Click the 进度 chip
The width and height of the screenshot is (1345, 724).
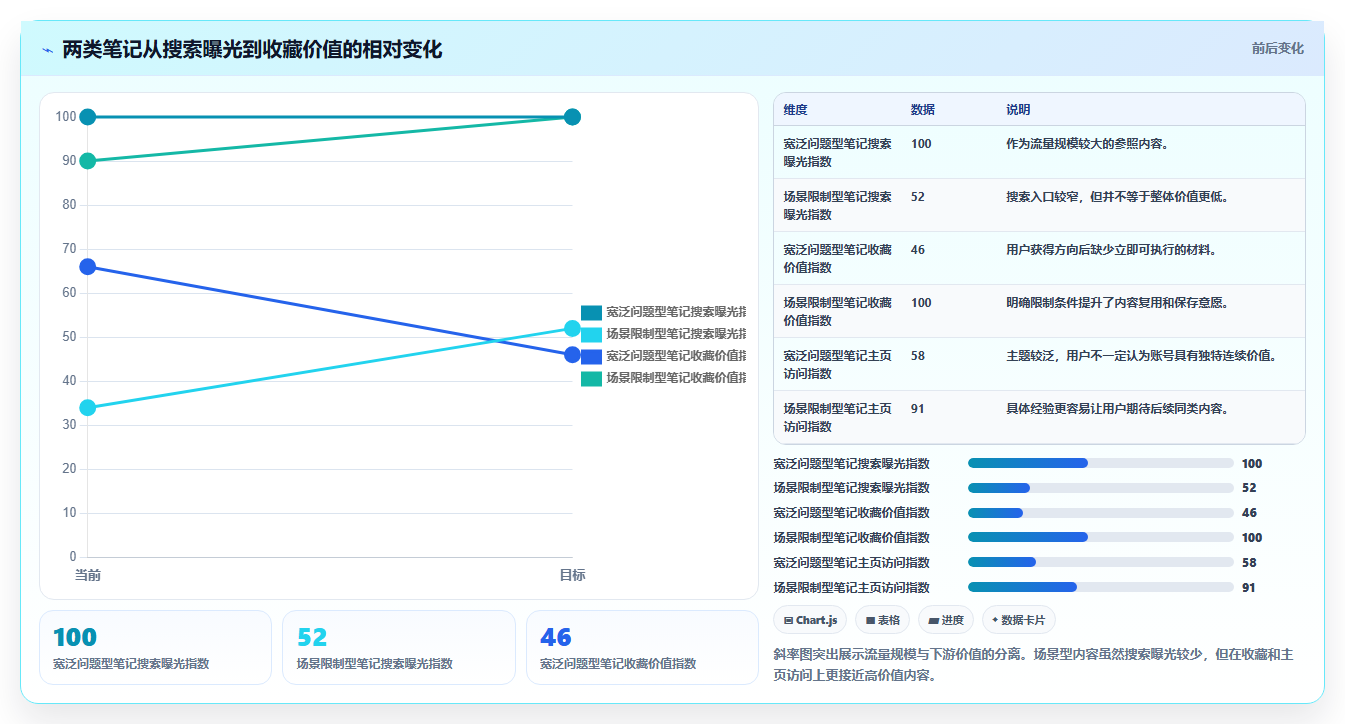[946, 620]
